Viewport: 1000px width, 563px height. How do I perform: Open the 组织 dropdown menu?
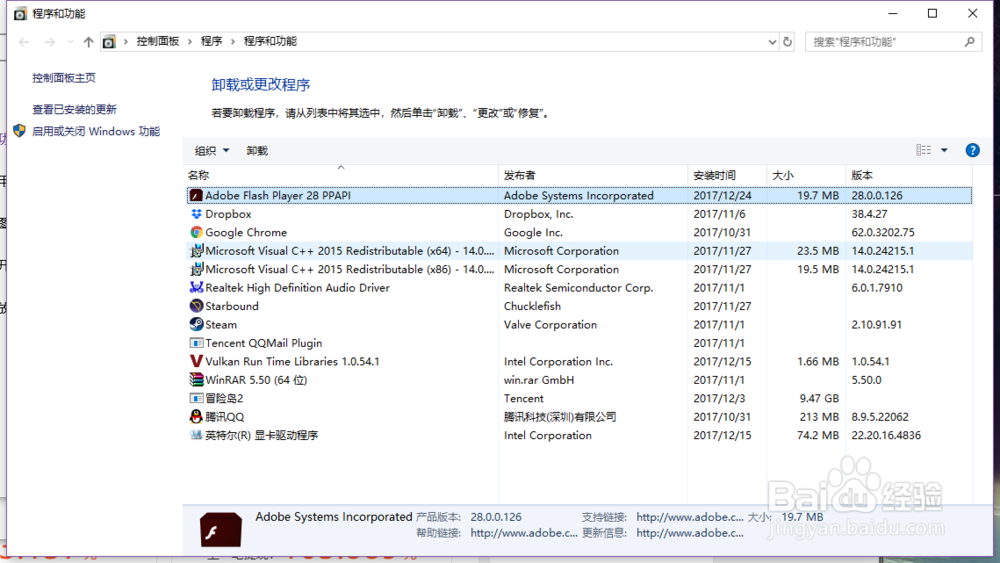(212, 150)
